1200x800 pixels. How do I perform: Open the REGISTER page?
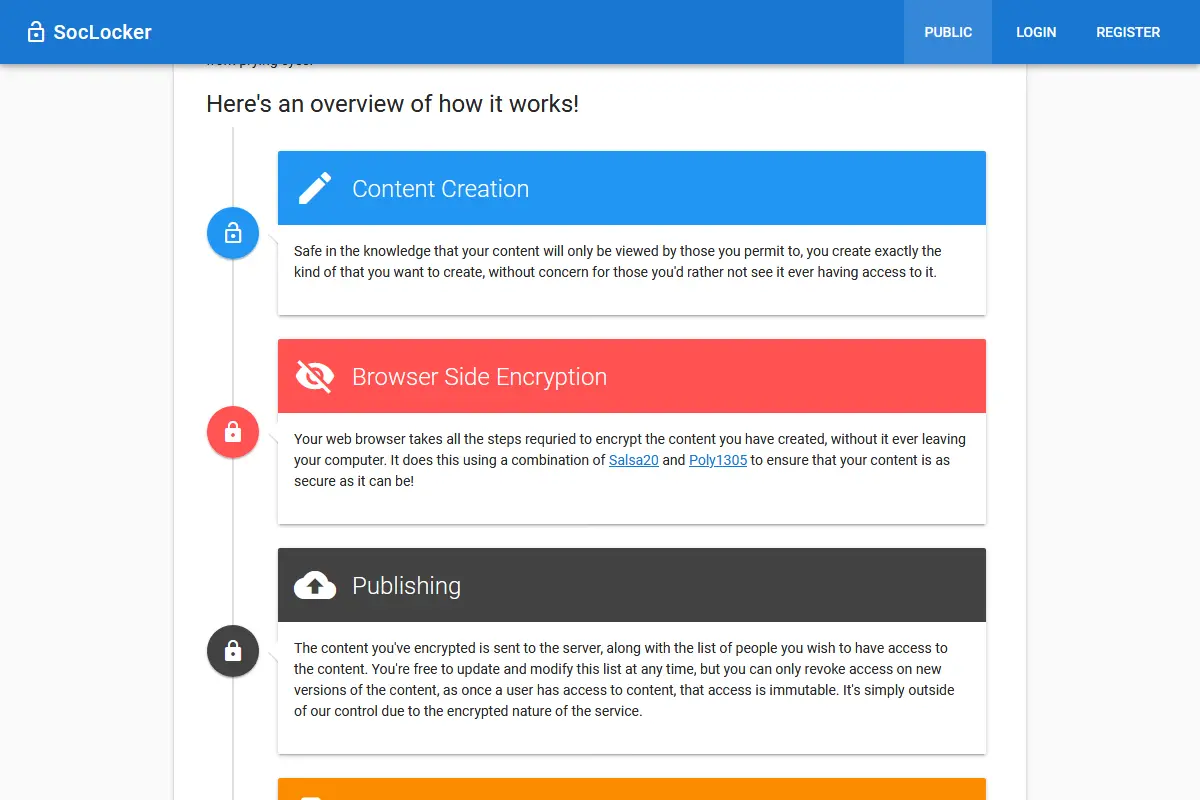tap(1128, 32)
